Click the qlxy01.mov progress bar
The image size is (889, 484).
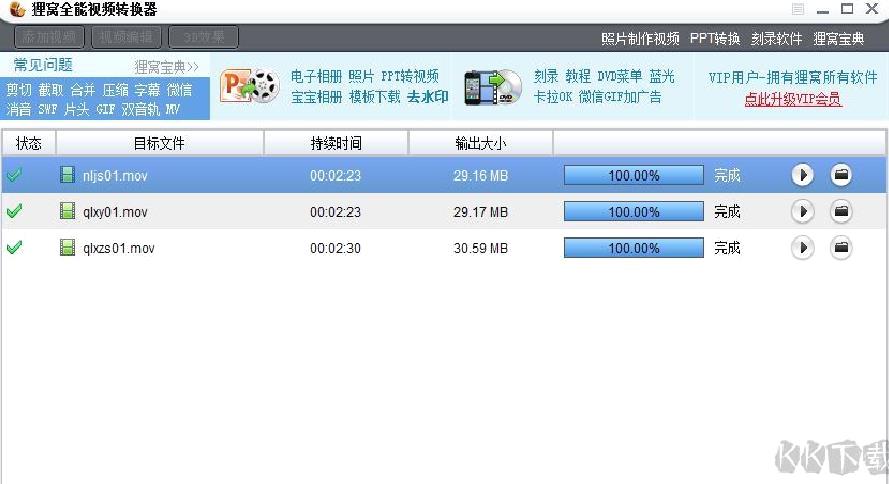pos(633,212)
